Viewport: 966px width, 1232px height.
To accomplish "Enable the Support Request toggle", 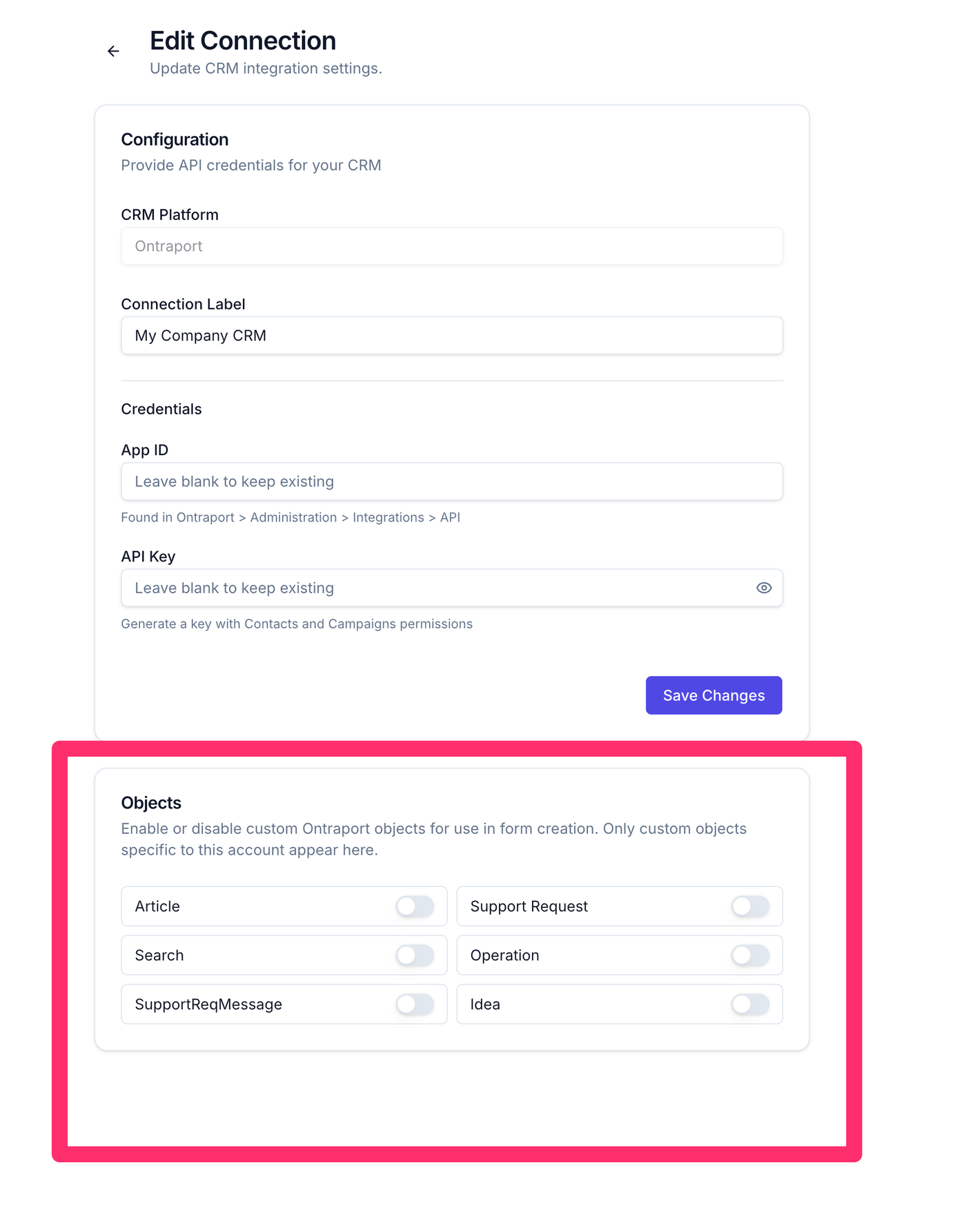I will point(750,906).
